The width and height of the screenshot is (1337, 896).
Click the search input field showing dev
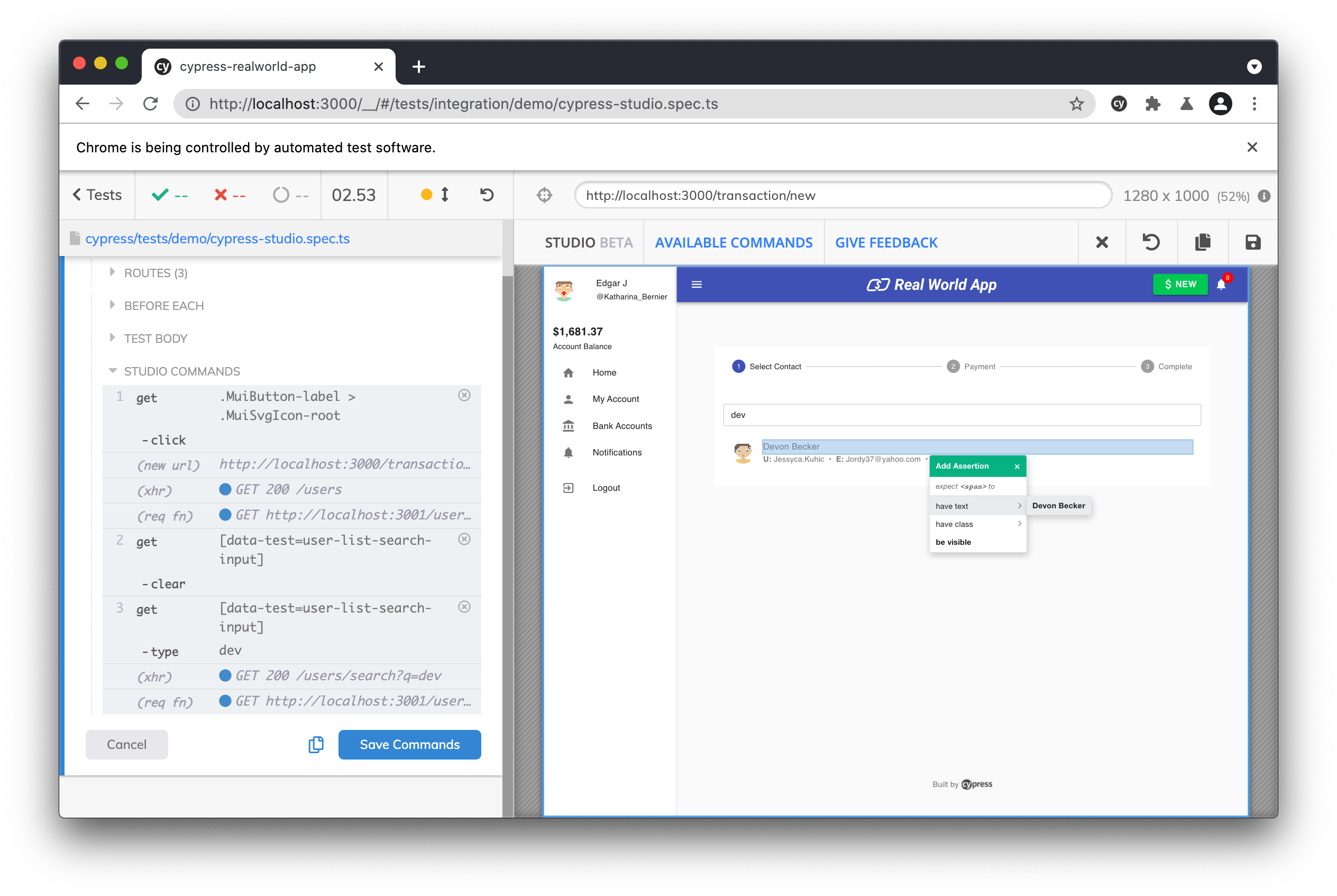click(x=959, y=414)
